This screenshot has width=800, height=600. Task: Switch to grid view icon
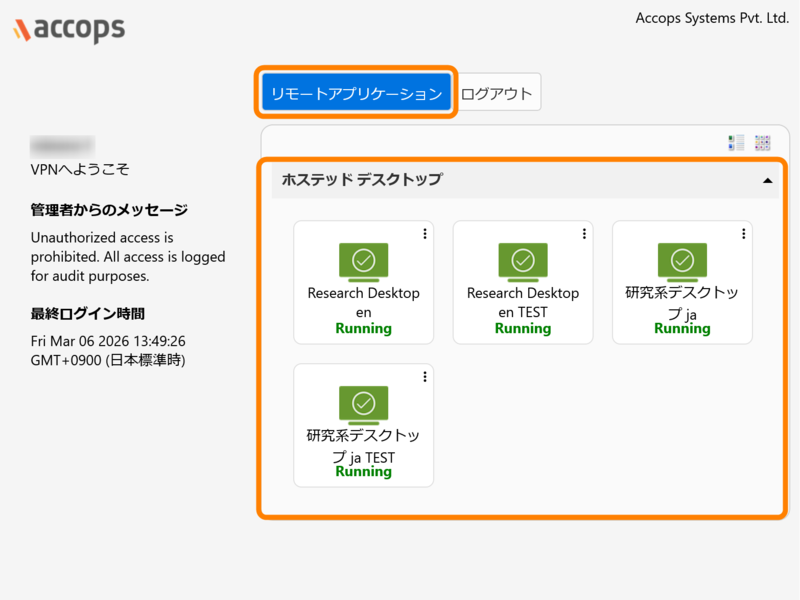(x=762, y=143)
